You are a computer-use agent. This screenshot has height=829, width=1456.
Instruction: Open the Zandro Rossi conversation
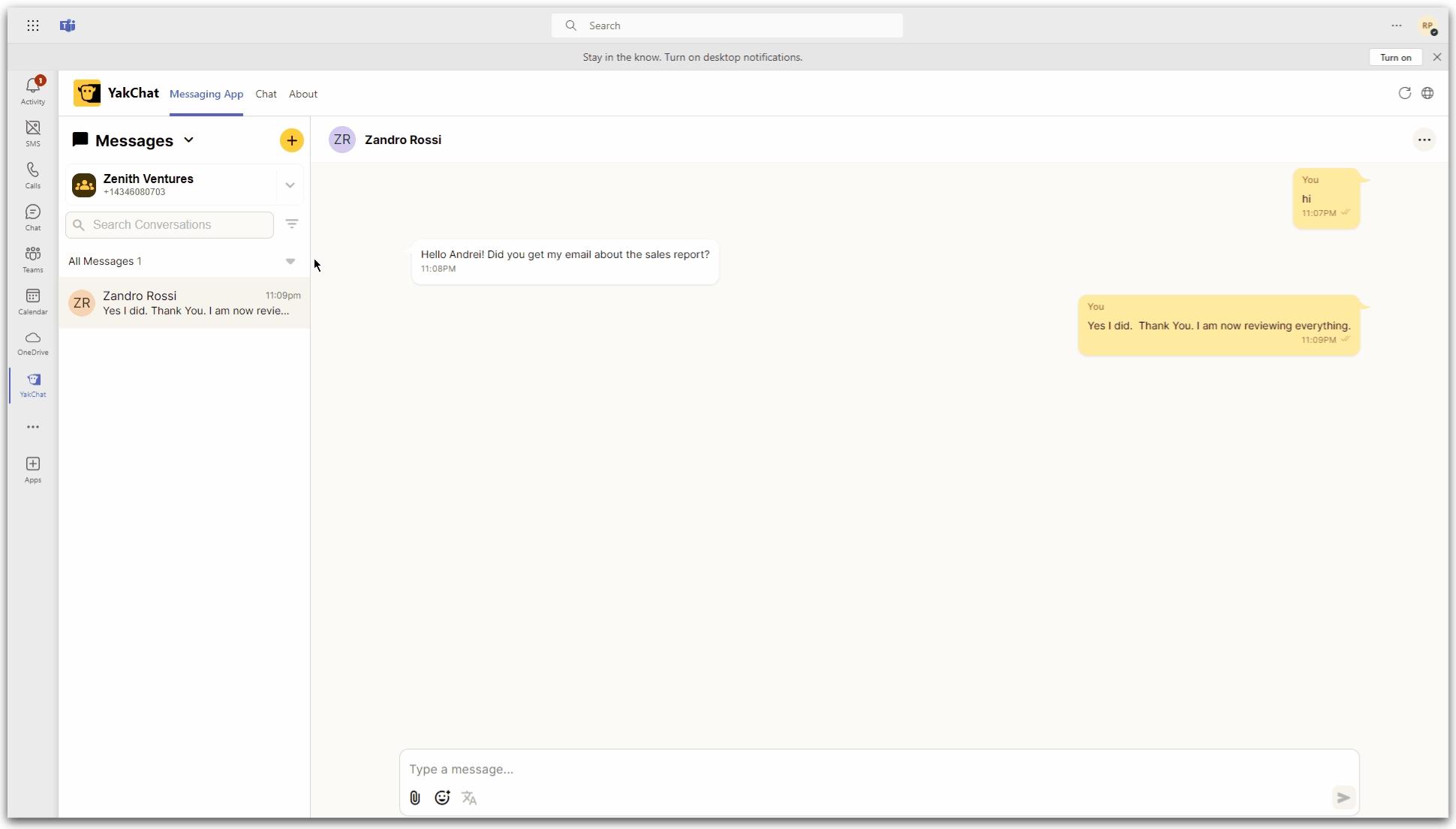tap(184, 303)
